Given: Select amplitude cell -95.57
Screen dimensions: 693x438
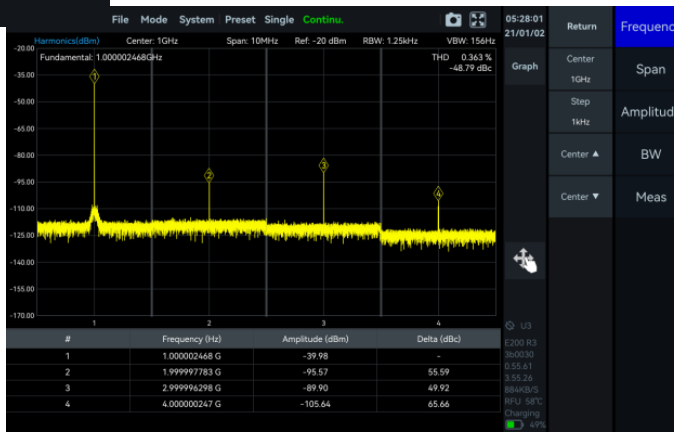Looking at the screenshot, I should tap(315, 372).
